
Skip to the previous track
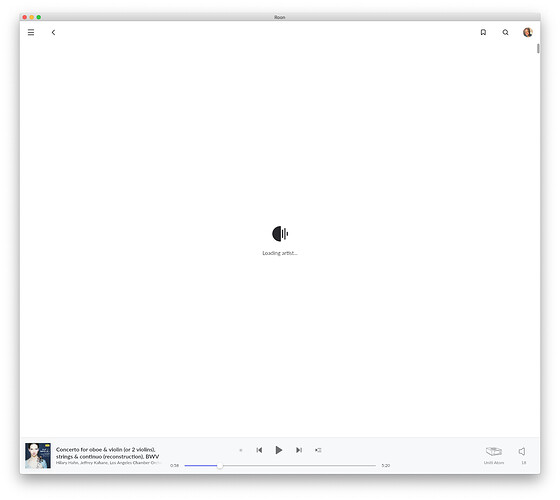click(x=259, y=450)
